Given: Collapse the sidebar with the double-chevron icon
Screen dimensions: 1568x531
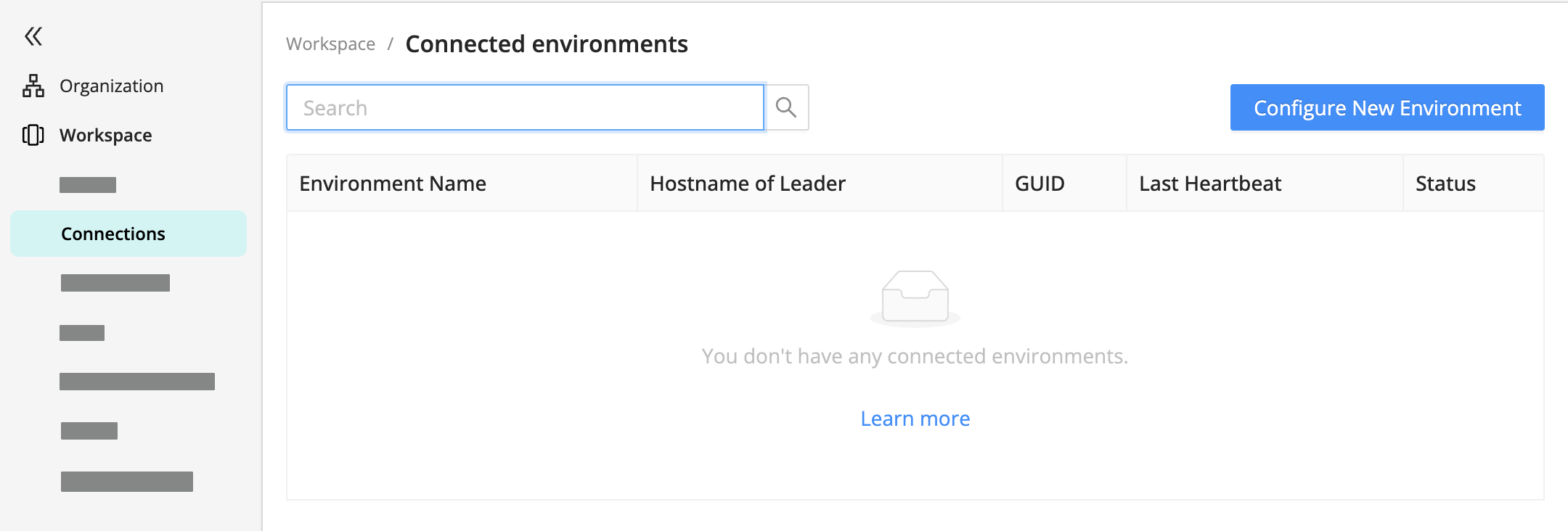Looking at the screenshot, I should 34,36.
